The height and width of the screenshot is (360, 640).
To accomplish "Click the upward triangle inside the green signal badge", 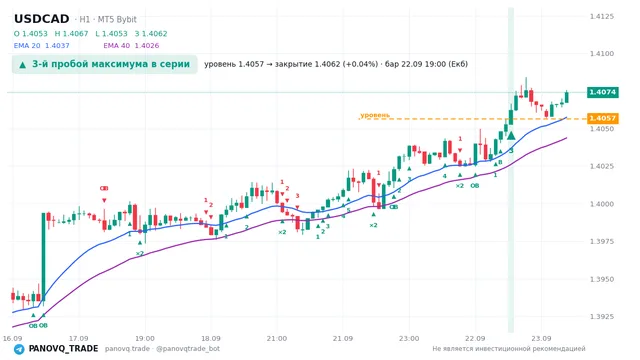I will tap(23, 65).
